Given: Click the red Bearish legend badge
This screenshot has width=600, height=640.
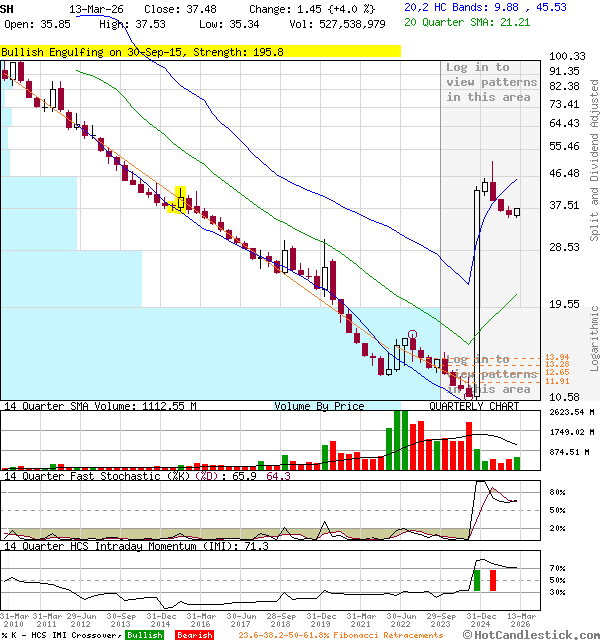Looking at the screenshot, I should pyautogui.click(x=193, y=635).
